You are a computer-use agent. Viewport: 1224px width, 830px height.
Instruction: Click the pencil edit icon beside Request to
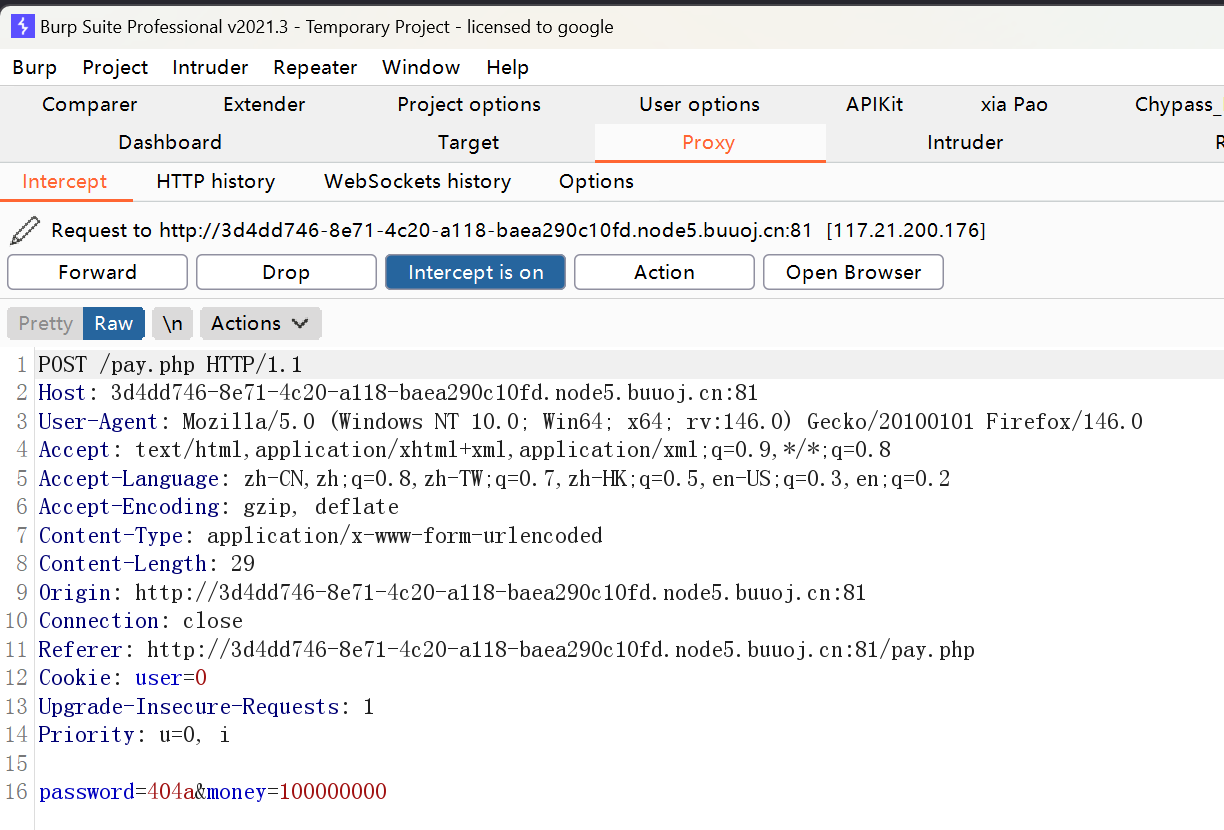(x=25, y=230)
